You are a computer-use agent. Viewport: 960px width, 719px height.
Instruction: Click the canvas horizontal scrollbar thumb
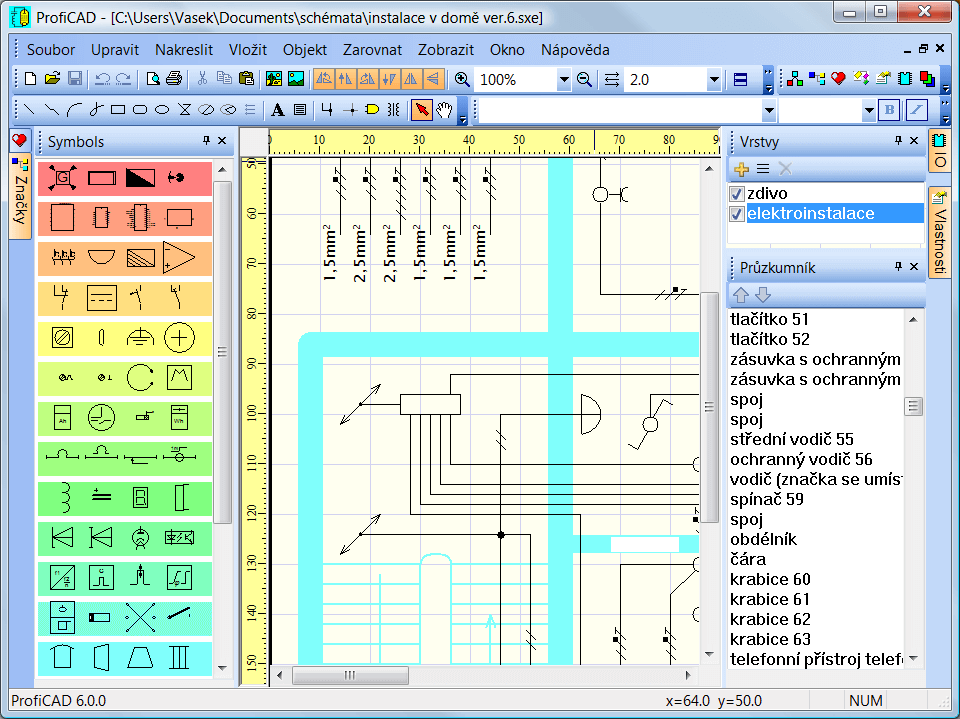tap(350, 675)
